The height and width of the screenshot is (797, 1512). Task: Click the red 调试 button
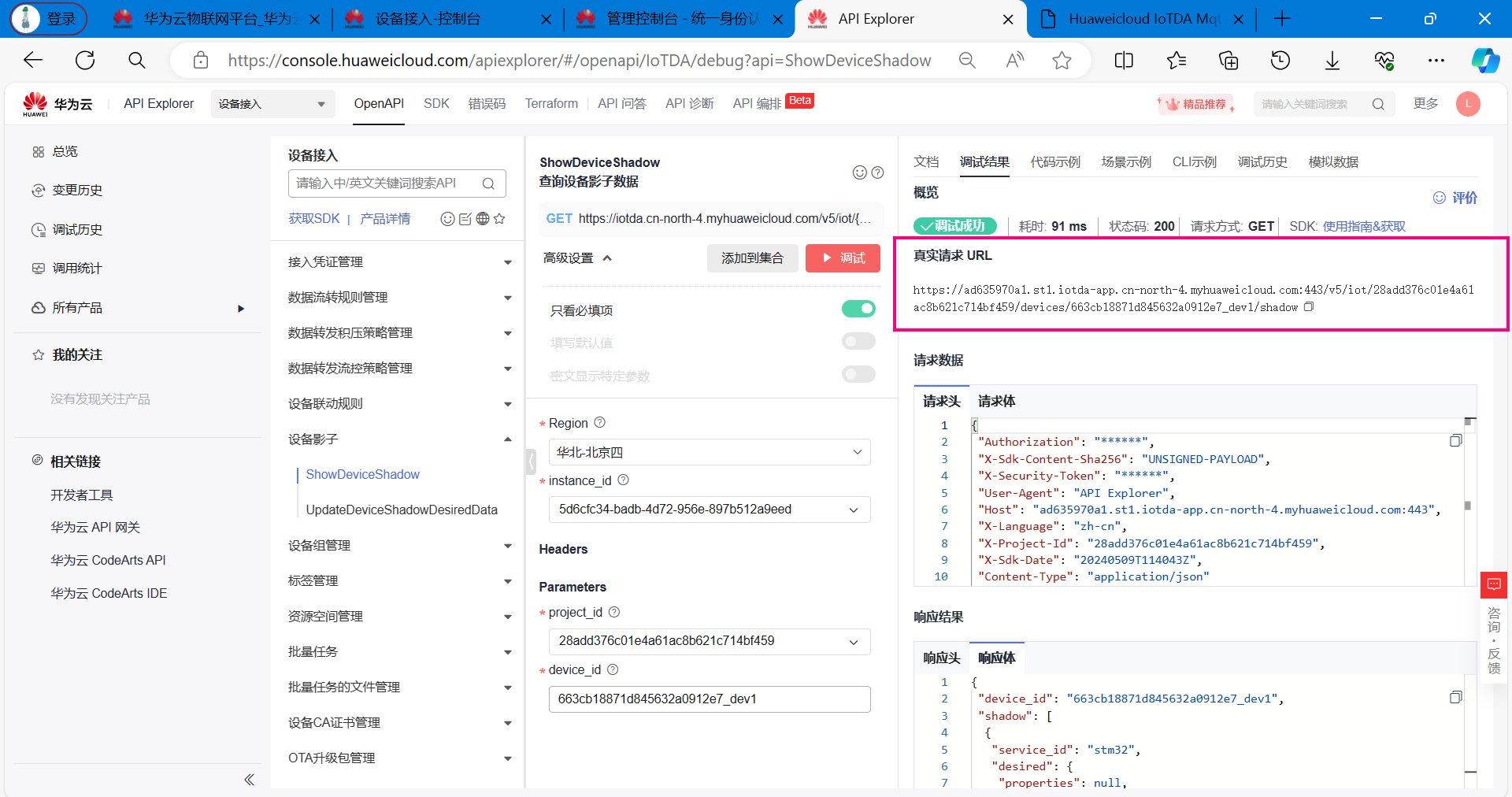point(843,258)
